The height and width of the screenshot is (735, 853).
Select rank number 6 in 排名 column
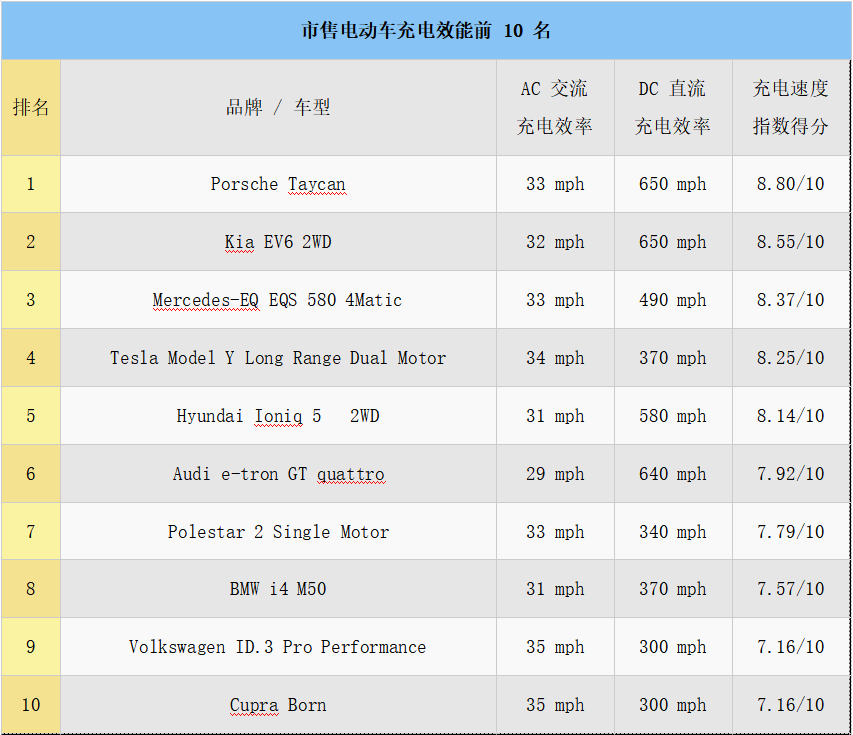point(31,474)
